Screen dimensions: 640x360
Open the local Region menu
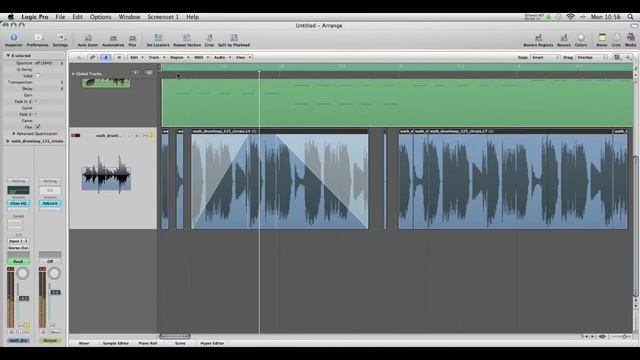[x=179, y=58]
